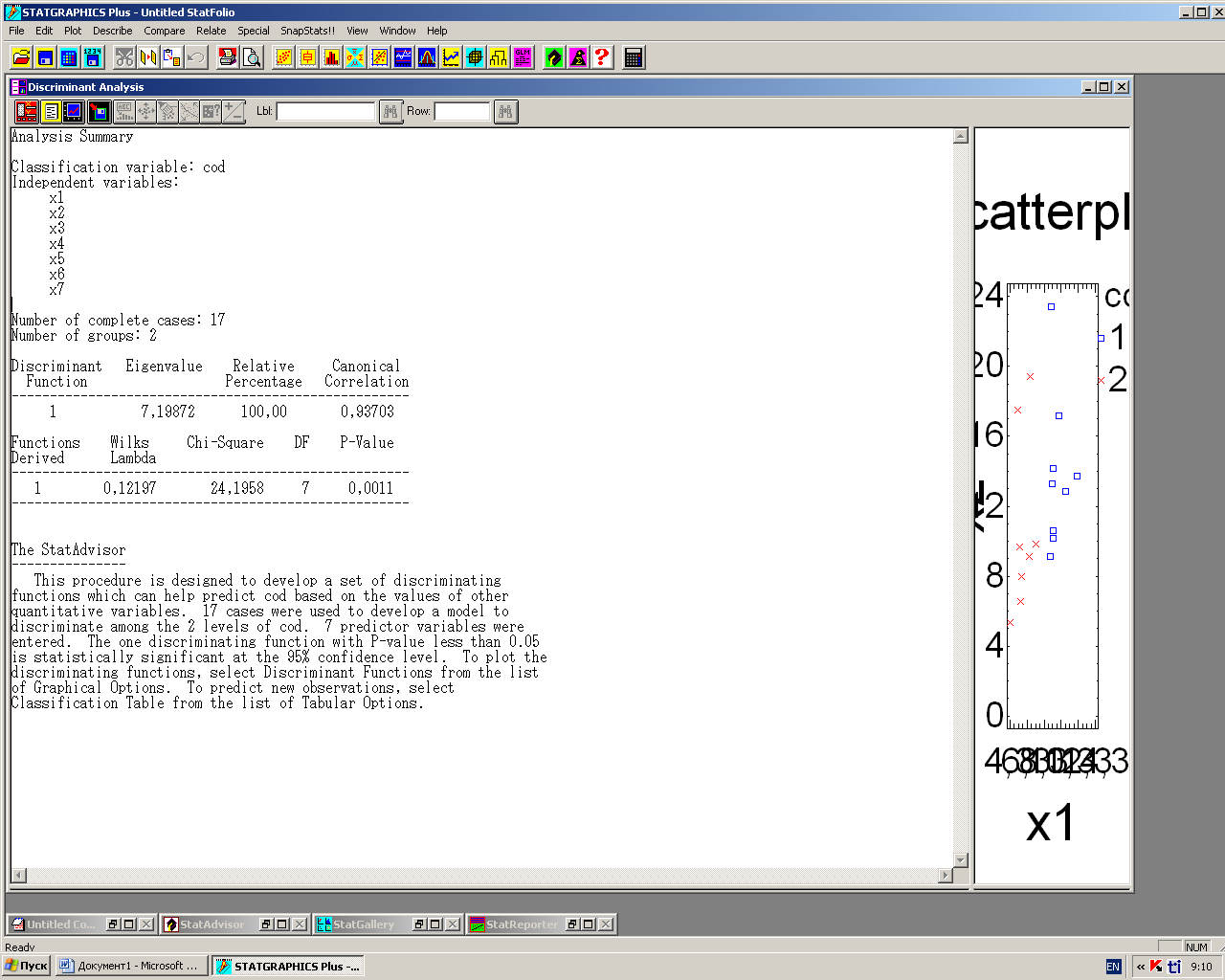Click the Print Preview magnifier icon
The width and height of the screenshot is (1225, 980).
(252, 57)
